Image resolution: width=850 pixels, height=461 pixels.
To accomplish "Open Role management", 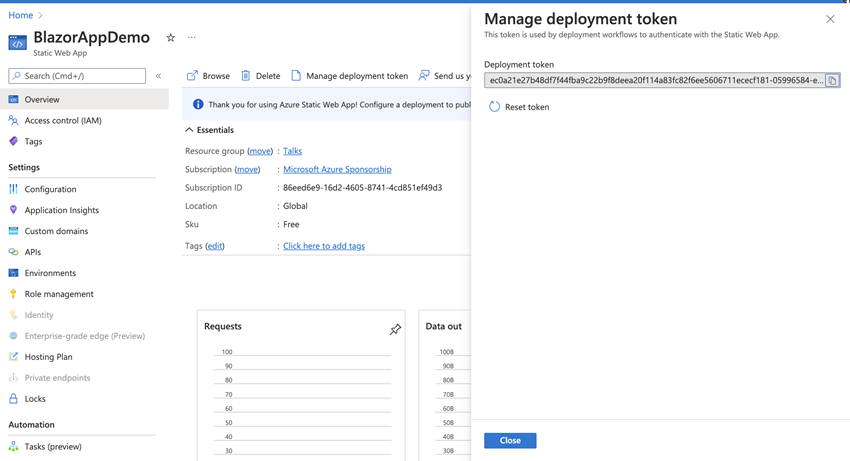I will tap(59, 294).
